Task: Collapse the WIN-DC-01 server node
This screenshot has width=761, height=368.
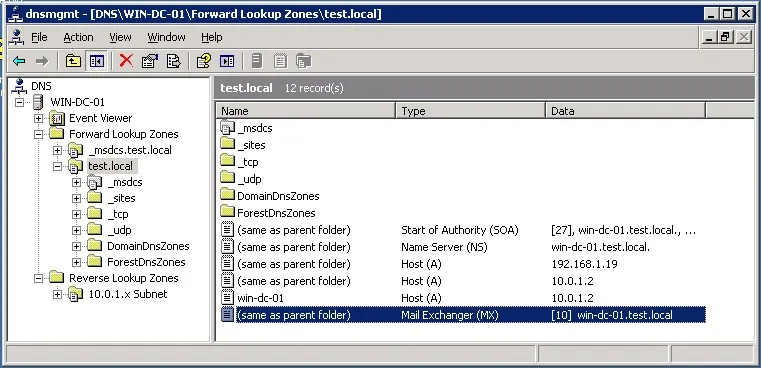Action: click(19, 102)
